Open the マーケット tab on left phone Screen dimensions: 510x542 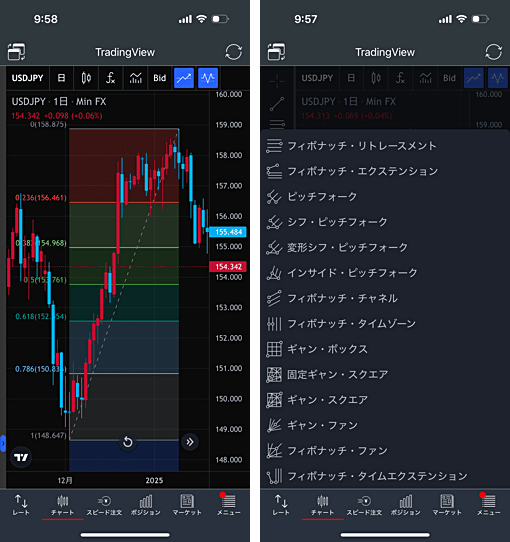(187, 505)
